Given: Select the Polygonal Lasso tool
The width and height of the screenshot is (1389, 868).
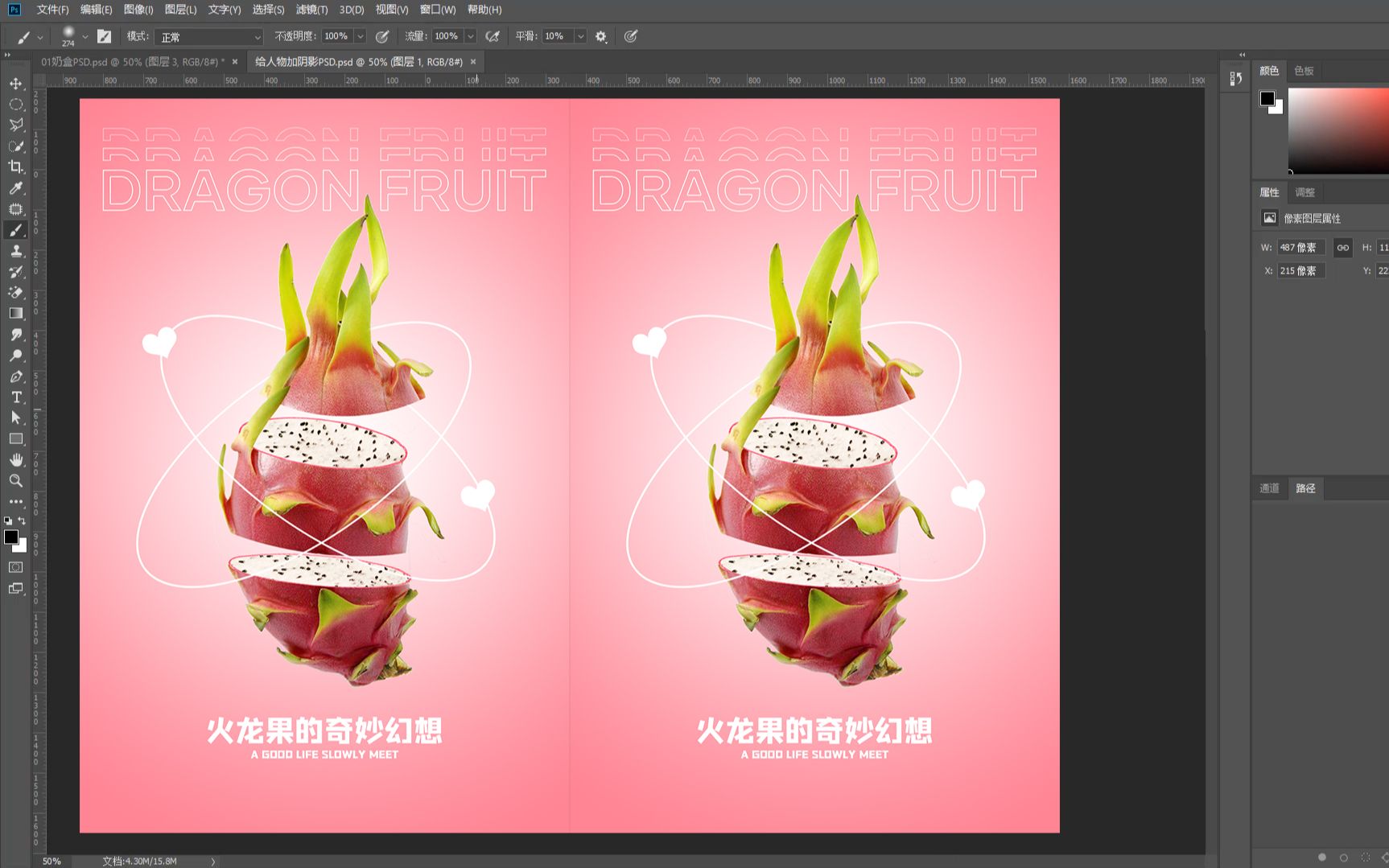Looking at the screenshot, I should click(16, 125).
